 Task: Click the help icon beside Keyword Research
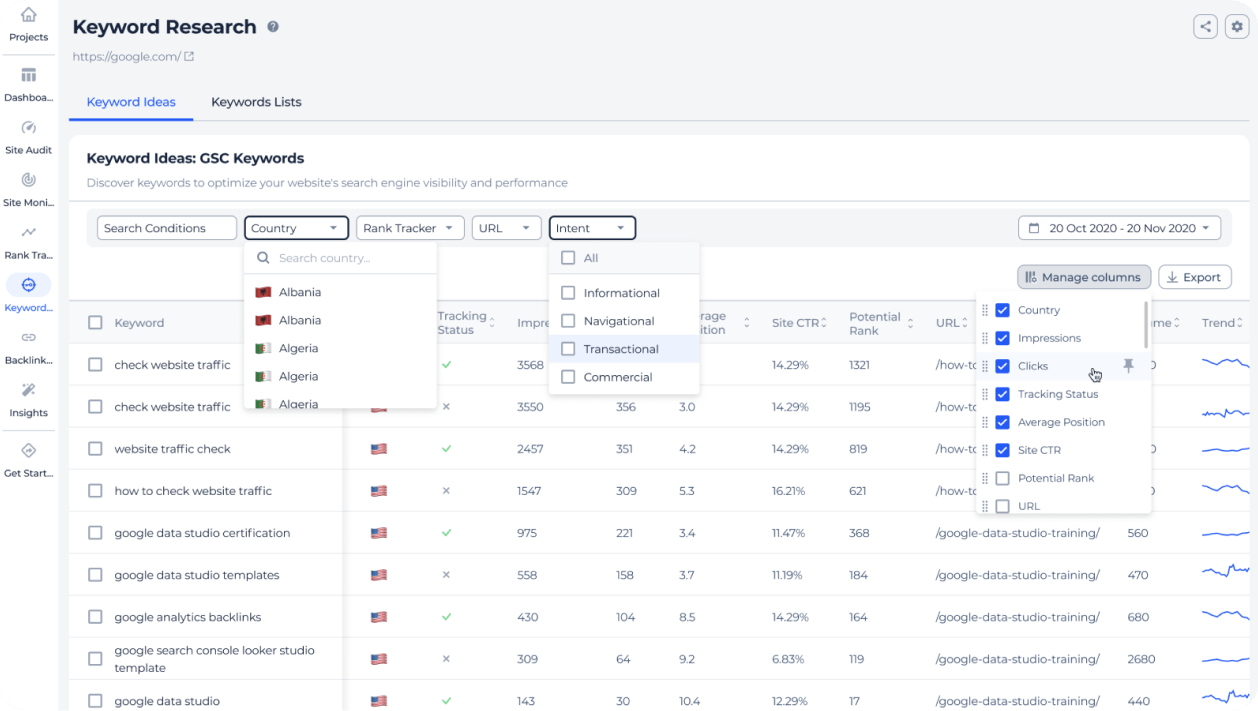(x=273, y=28)
